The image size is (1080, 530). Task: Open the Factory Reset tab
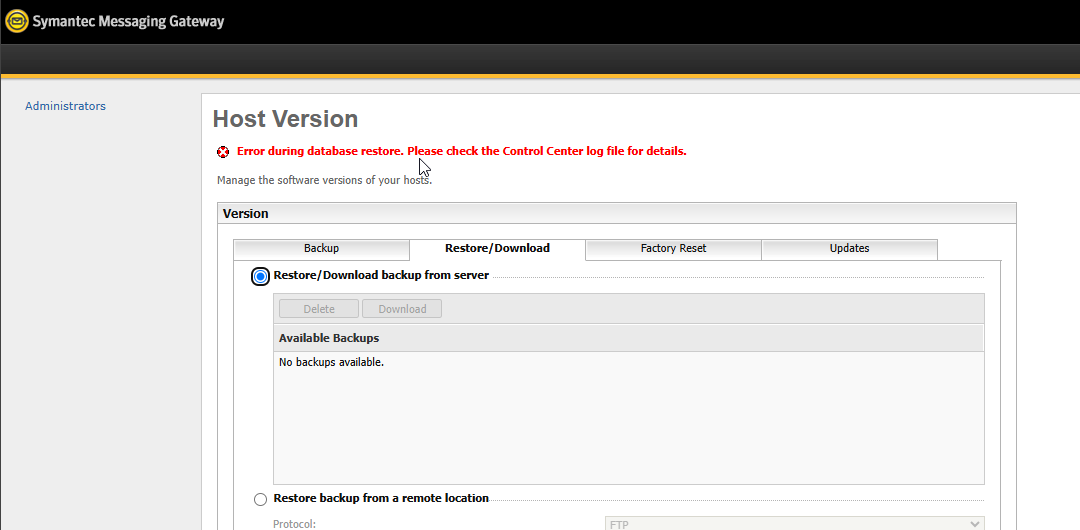click(674, 249)
